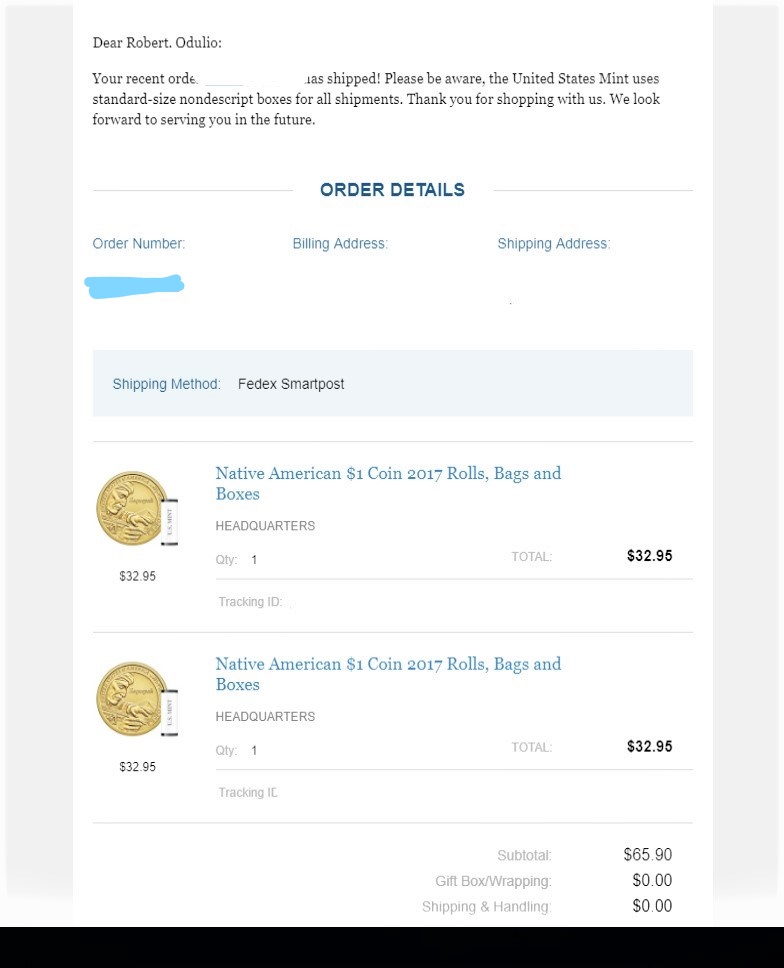Click the second item's bold $32.95 total
This screenshot has height=968, width=784.
[x=649, y=747]
